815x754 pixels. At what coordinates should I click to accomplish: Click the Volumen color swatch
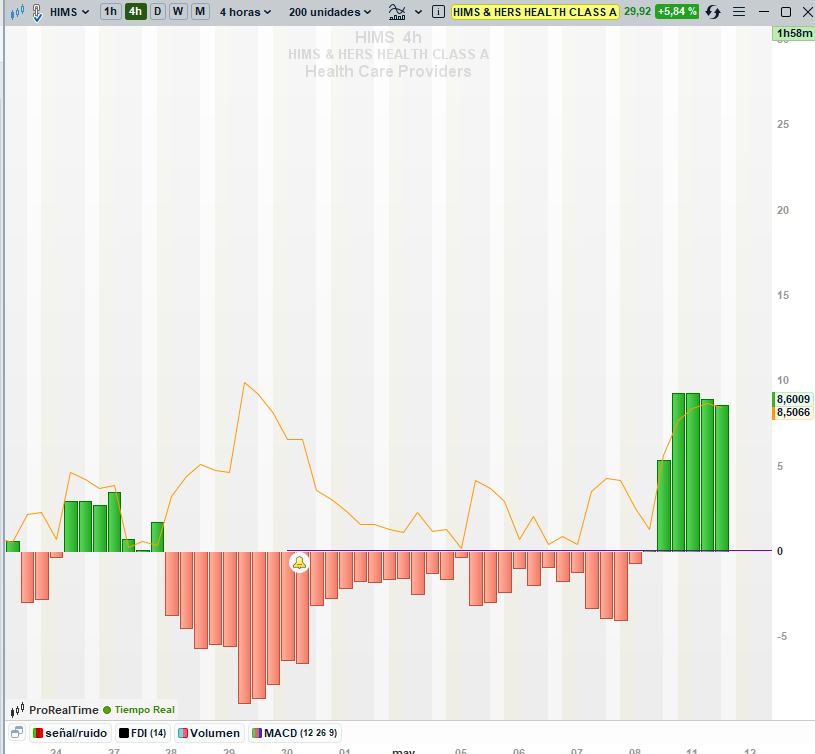(183, 733)
